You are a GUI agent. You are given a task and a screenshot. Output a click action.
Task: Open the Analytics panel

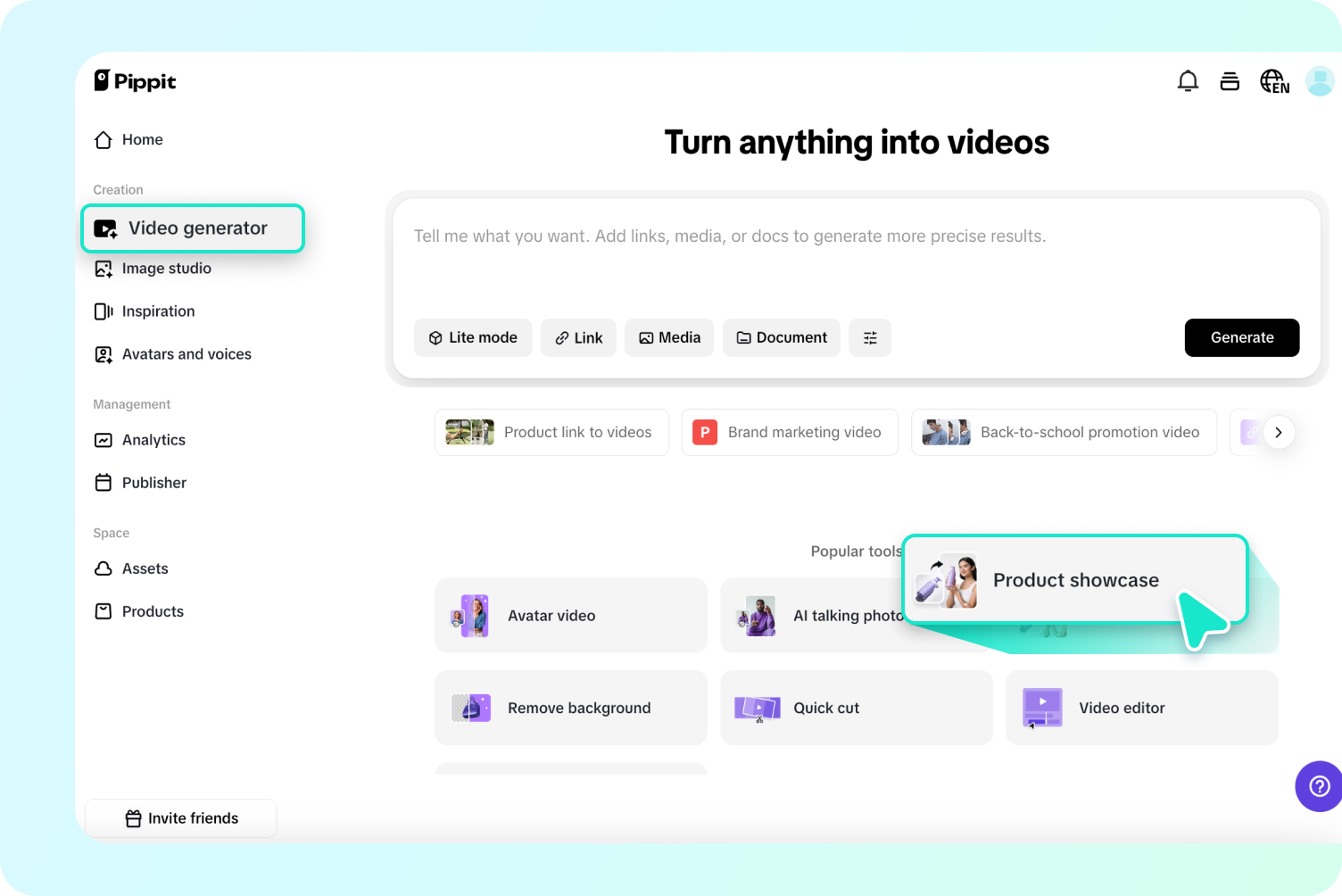153,439
